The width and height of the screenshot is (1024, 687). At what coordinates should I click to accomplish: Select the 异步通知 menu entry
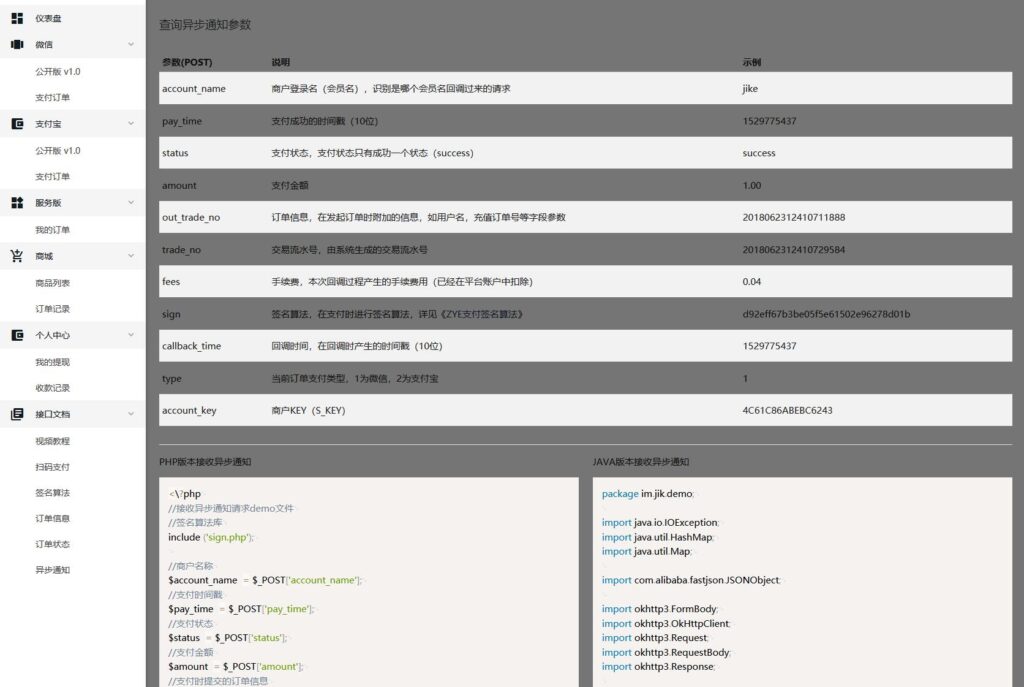53,570
